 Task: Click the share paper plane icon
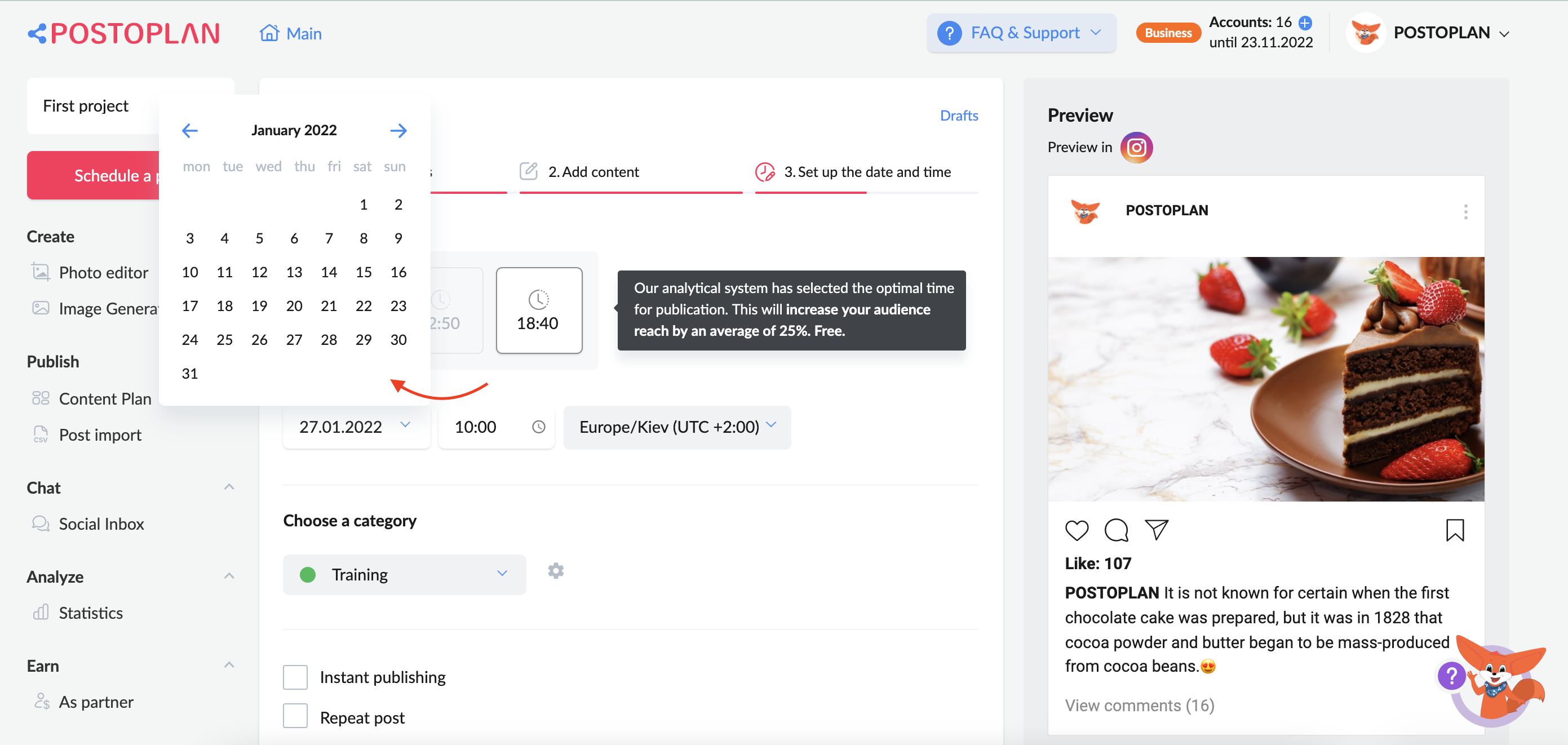coord(1157,530)
